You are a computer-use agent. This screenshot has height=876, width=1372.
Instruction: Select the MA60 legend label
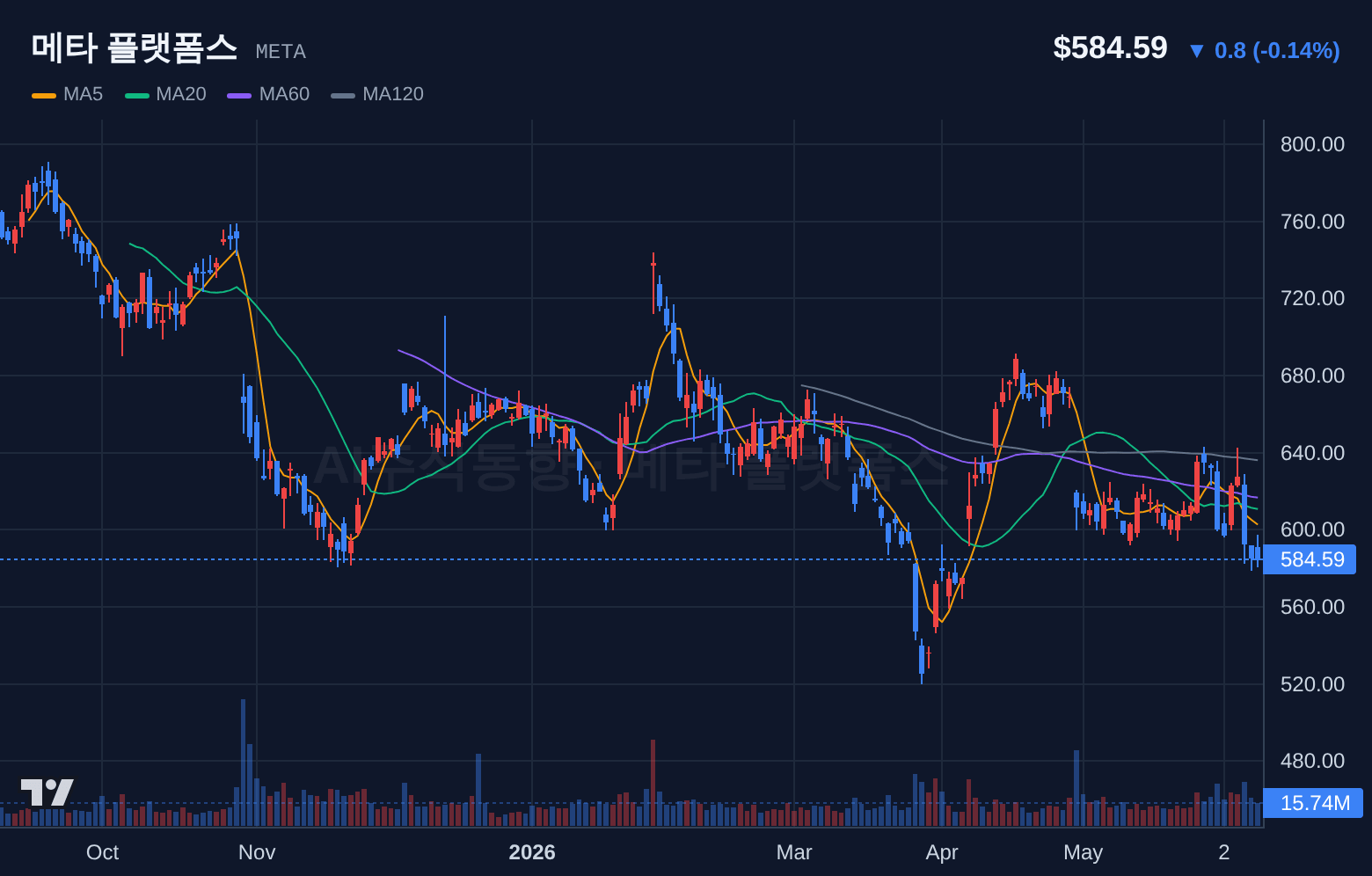click(284, 94)
